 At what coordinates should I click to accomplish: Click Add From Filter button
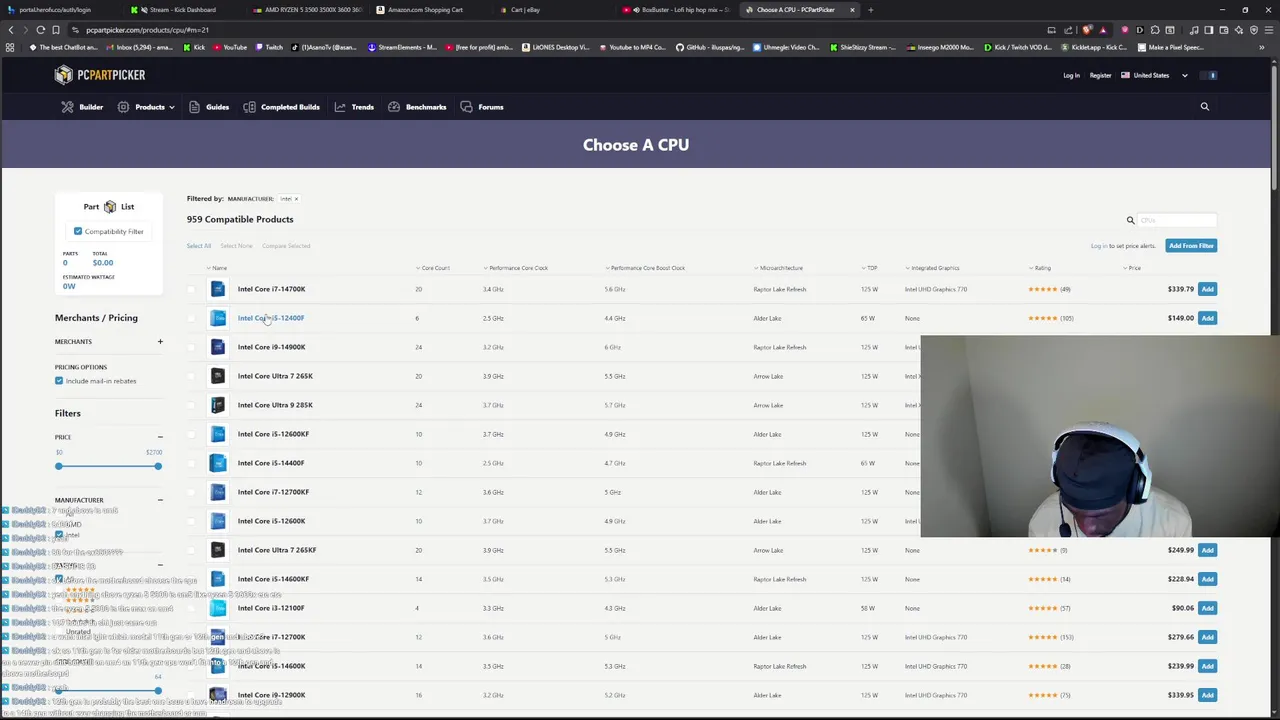pos(1191,246)
